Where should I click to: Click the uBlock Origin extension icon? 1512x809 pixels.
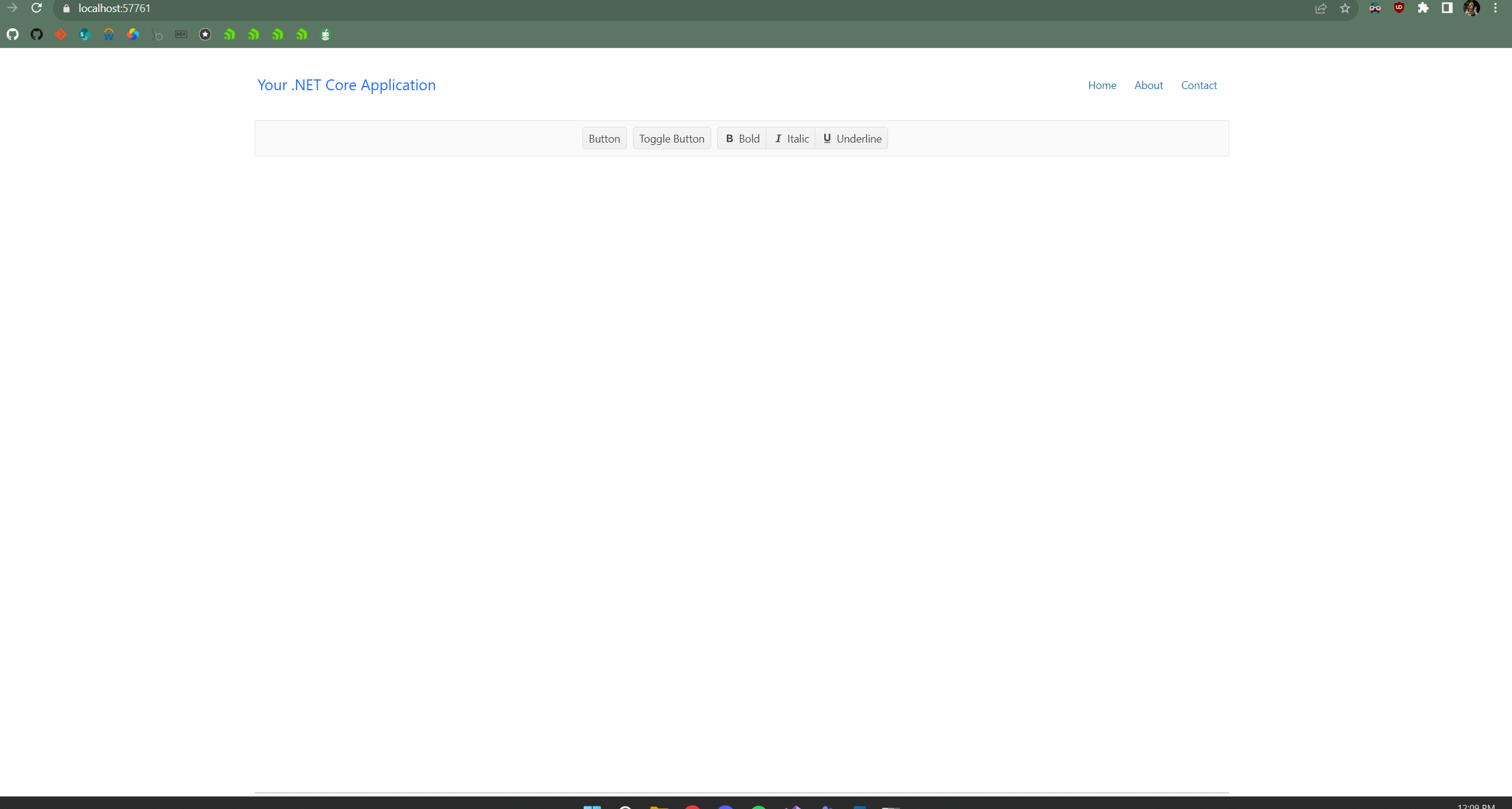pos(1399,8)
